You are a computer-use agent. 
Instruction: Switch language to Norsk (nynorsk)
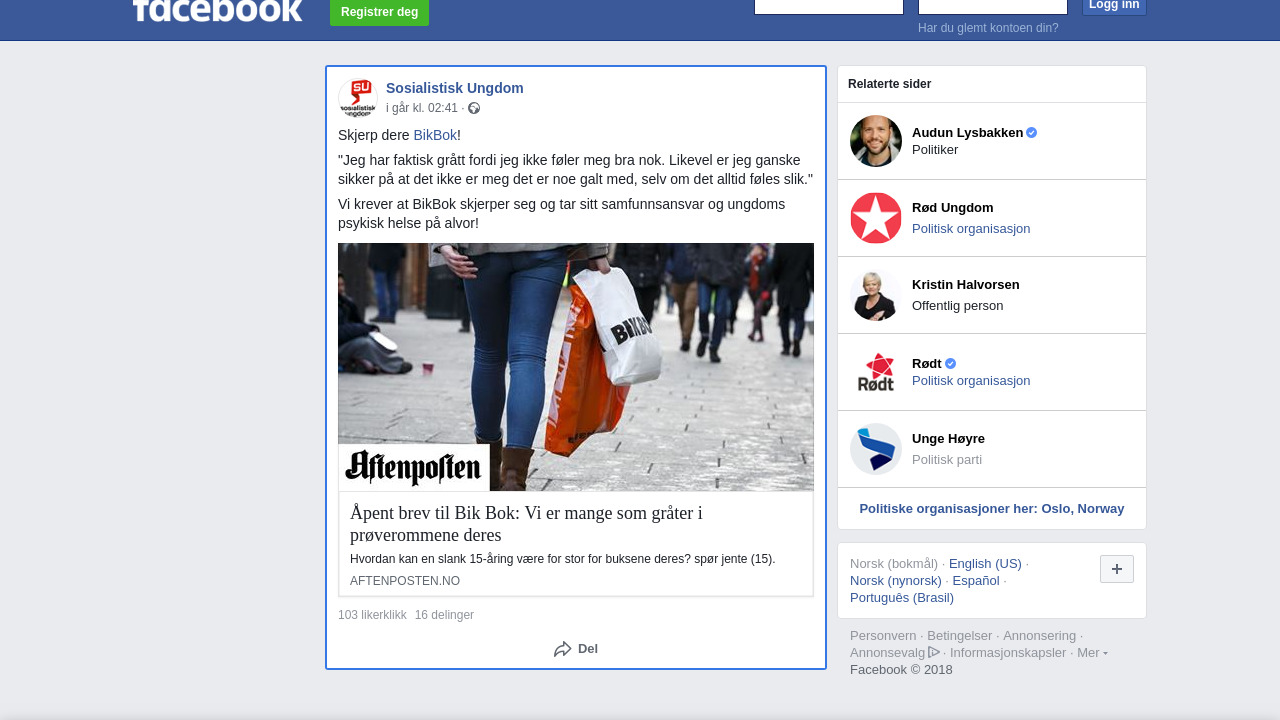(896, 581)
